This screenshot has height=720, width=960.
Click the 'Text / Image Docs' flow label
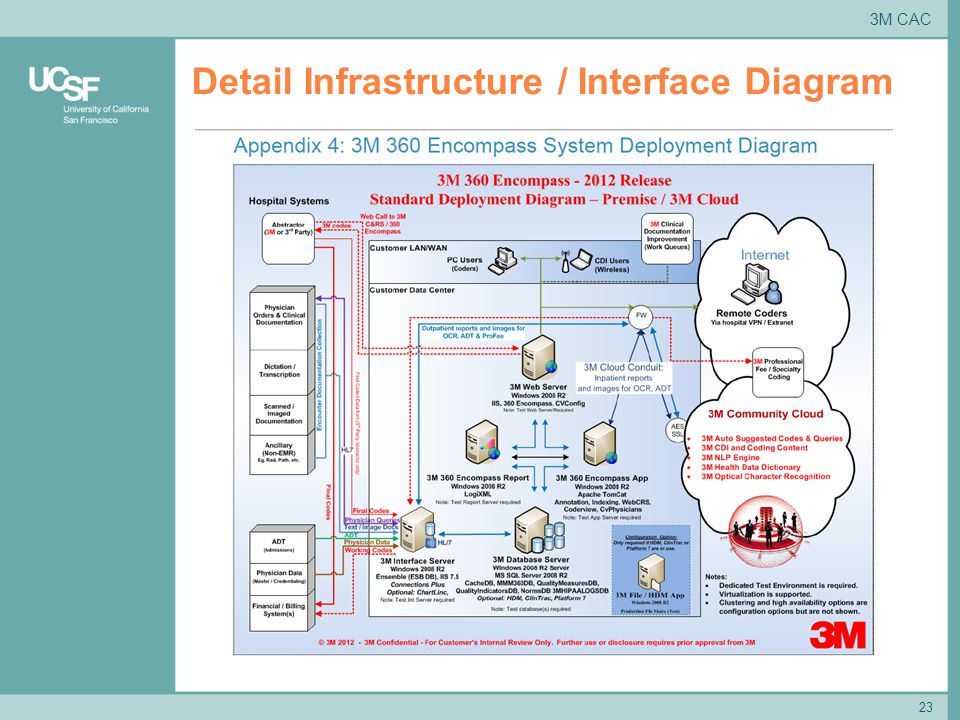371,527
